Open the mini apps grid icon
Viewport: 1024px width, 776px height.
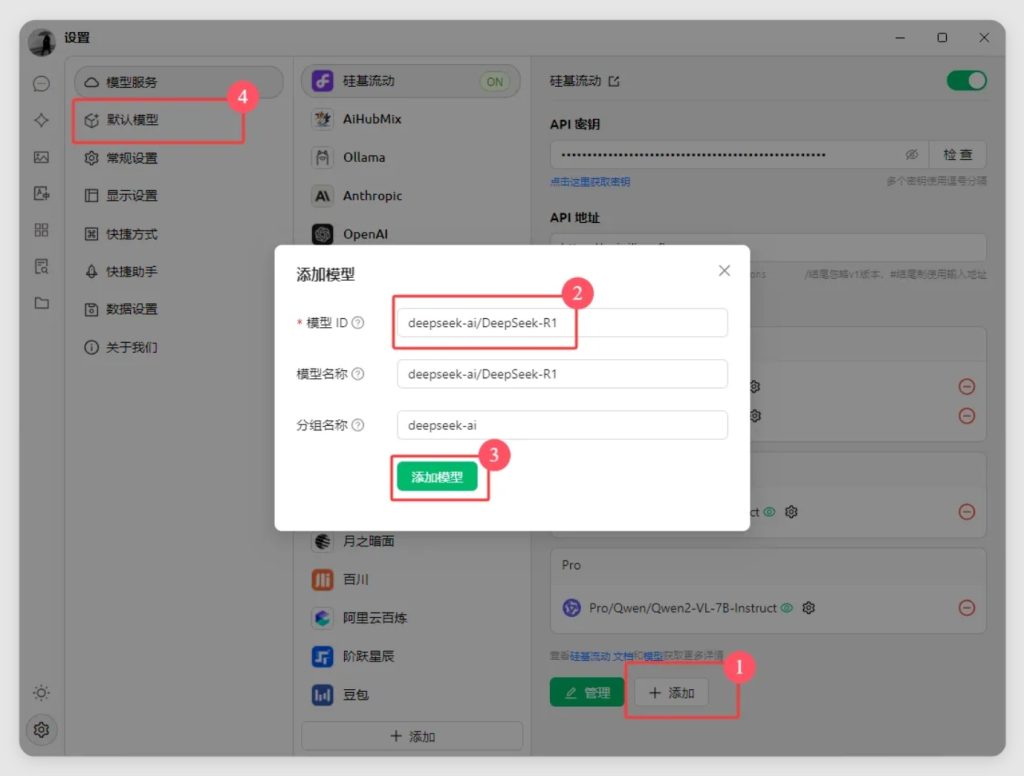coord(41,230)
